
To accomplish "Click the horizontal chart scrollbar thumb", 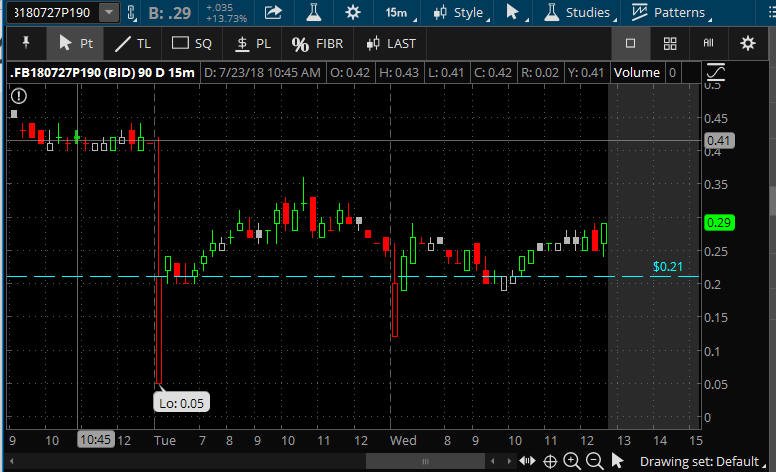I will 425,461.
